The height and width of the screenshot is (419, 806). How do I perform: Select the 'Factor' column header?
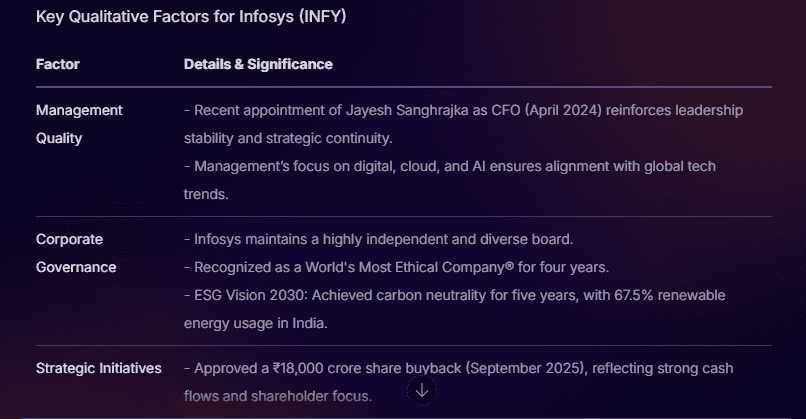[x=58, y=64]
